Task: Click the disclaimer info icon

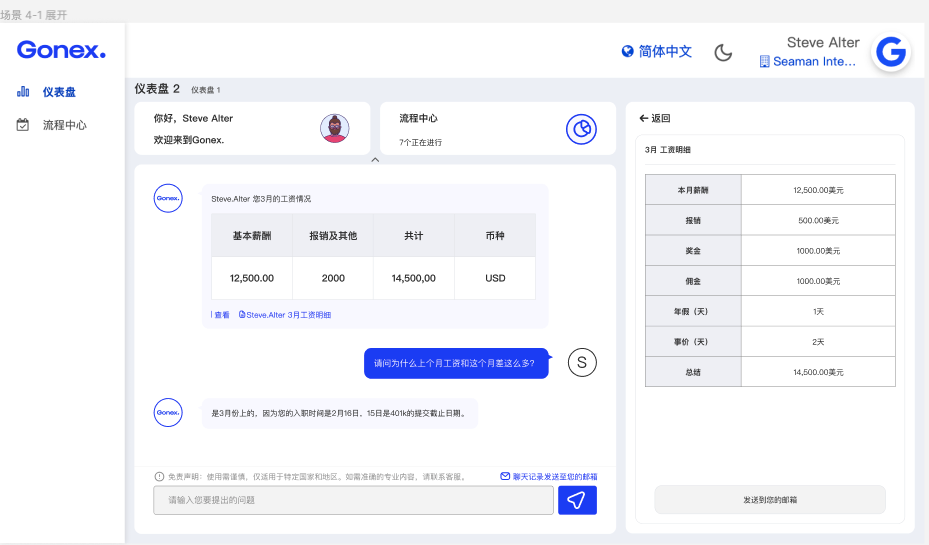Action: 159,477
